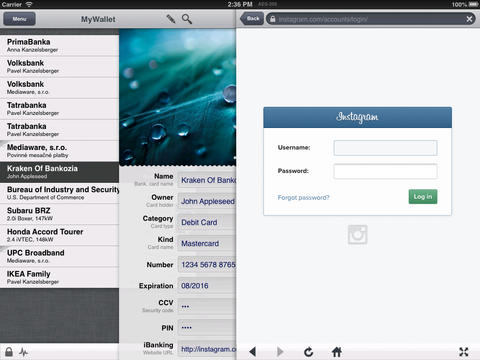Open the UPC Broadband entry
Screen dimensions: 480x360
click(x=59, y=256)
